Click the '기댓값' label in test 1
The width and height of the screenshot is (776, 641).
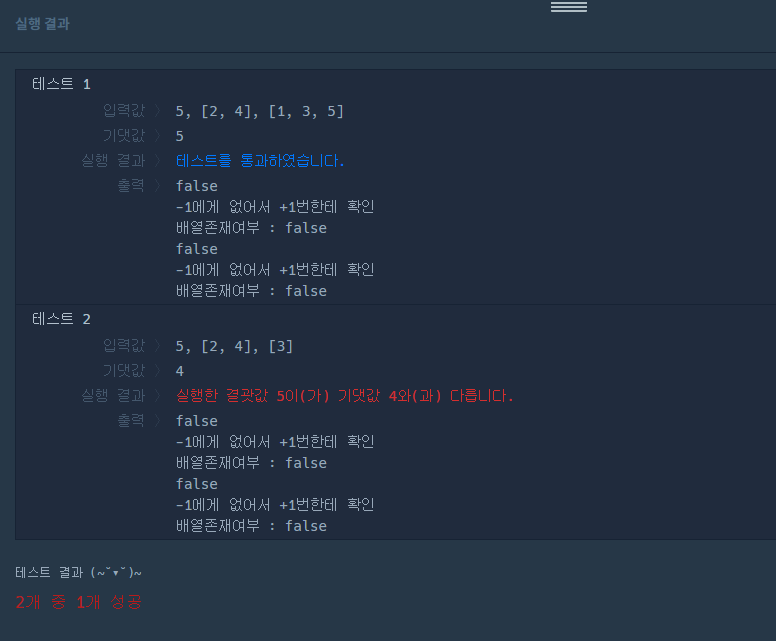tap(124, 135)
